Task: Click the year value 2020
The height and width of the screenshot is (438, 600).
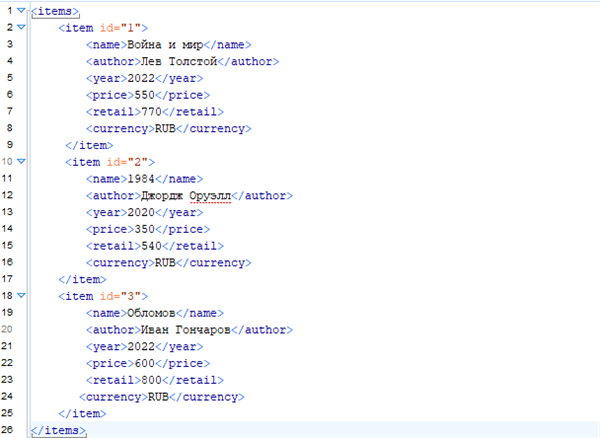Action: coord(142,212)
